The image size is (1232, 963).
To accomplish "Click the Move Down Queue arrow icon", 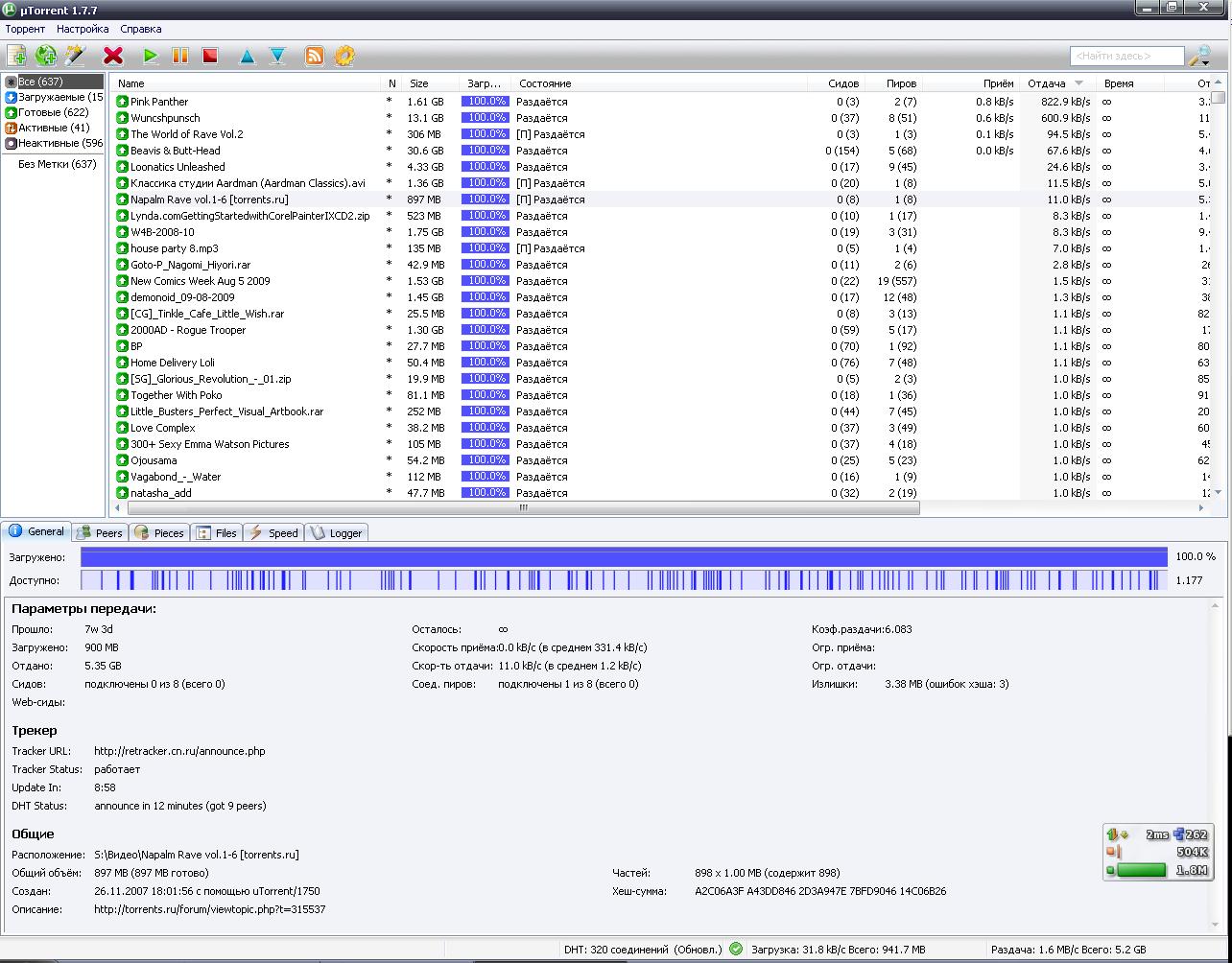I will coord(277,56).
